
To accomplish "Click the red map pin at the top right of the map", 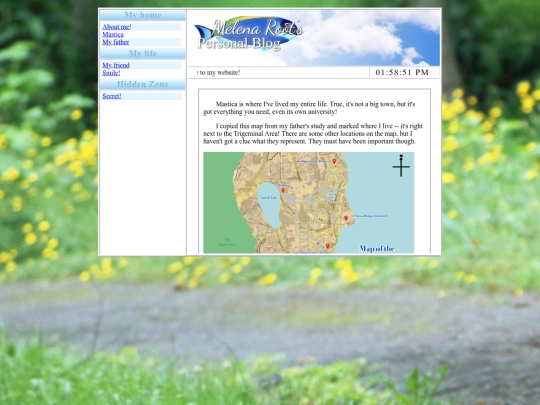I will tap(334, 161).
